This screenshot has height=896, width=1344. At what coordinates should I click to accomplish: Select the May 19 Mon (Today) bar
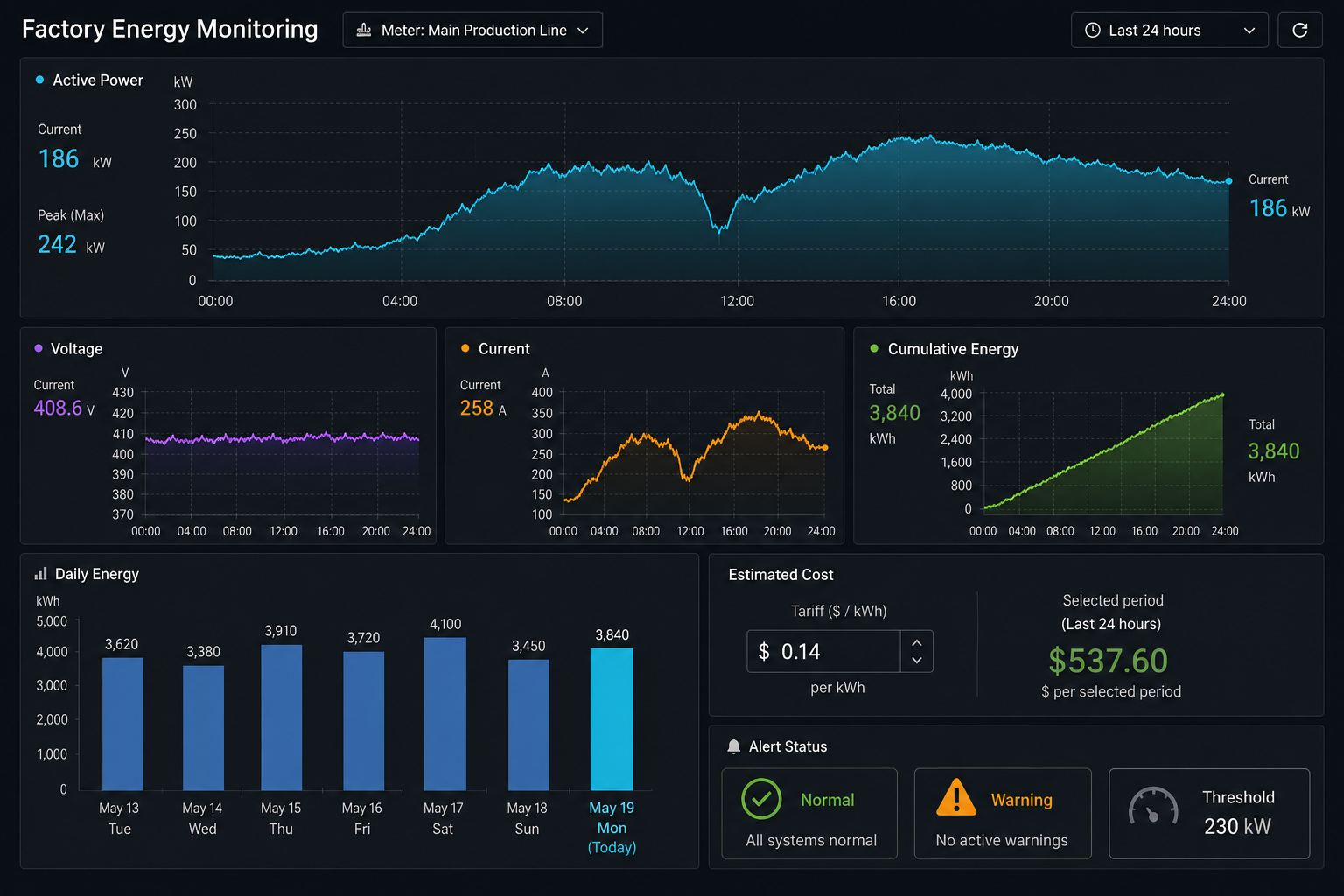point(612,719)
